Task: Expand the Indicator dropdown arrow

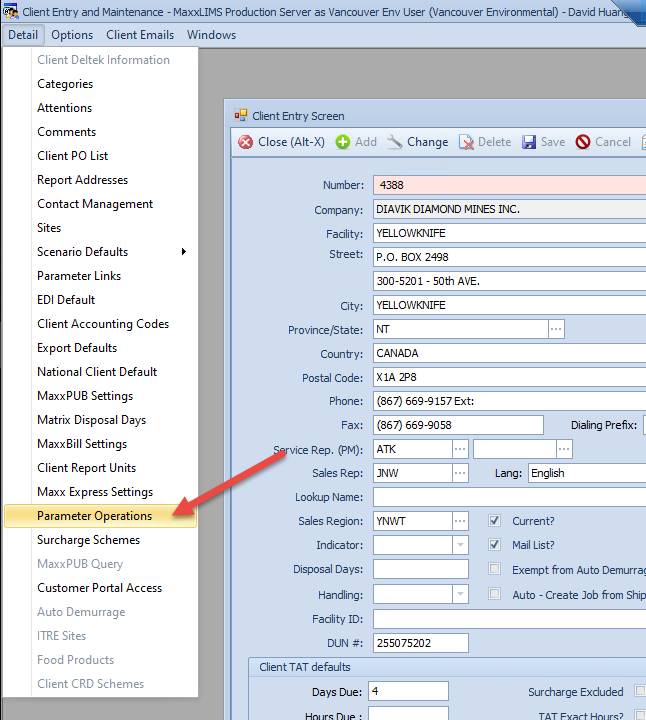Action: [x=460, y=545]
